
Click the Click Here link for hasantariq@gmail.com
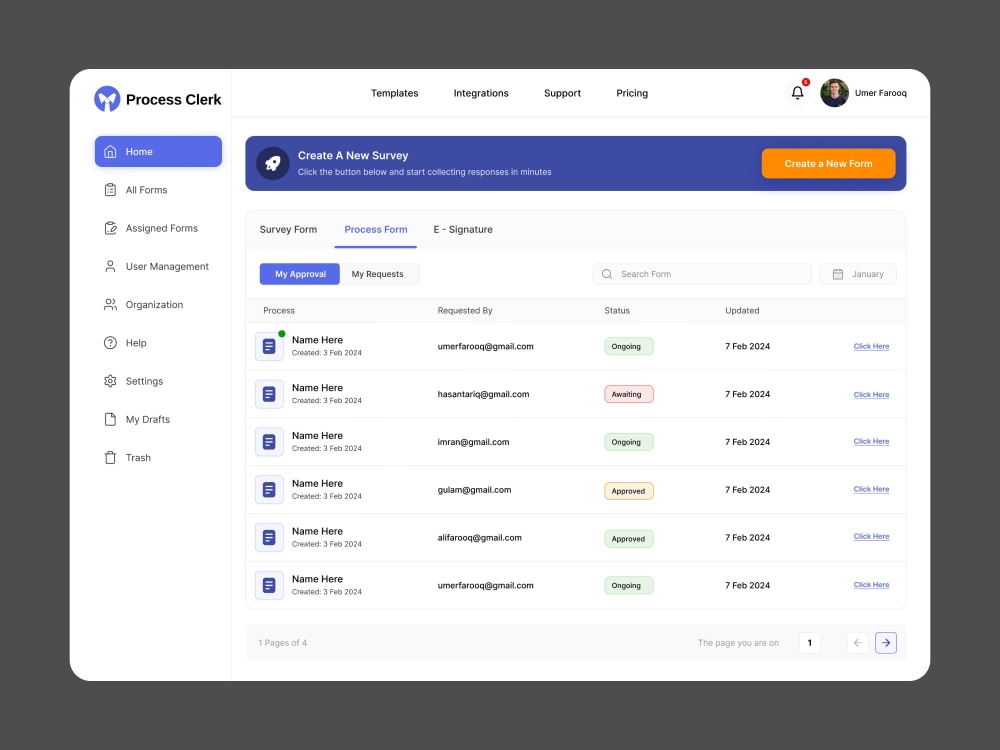[x=871, y=394]
